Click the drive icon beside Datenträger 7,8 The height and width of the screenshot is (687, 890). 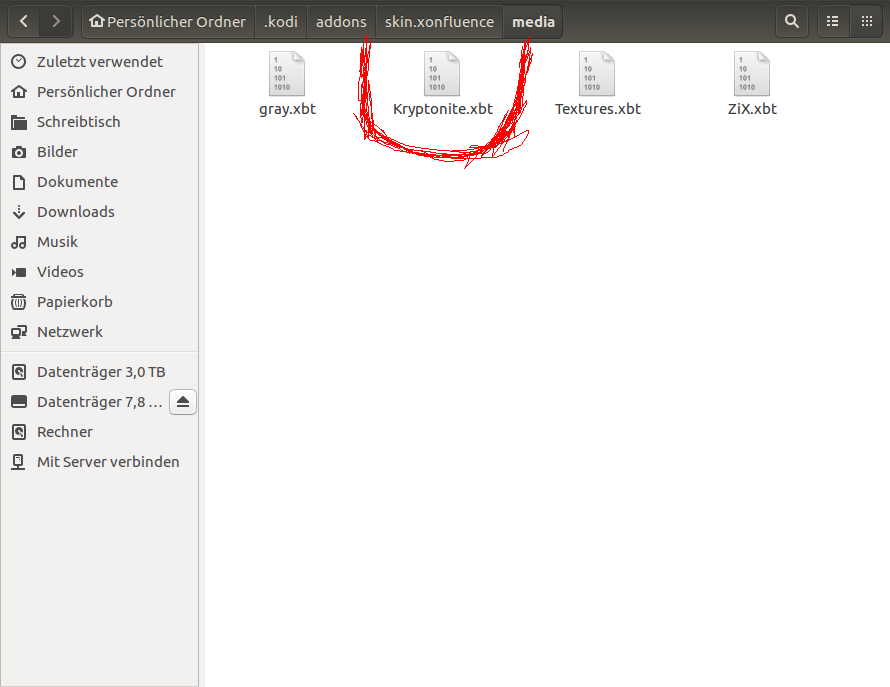coord(19,402)
